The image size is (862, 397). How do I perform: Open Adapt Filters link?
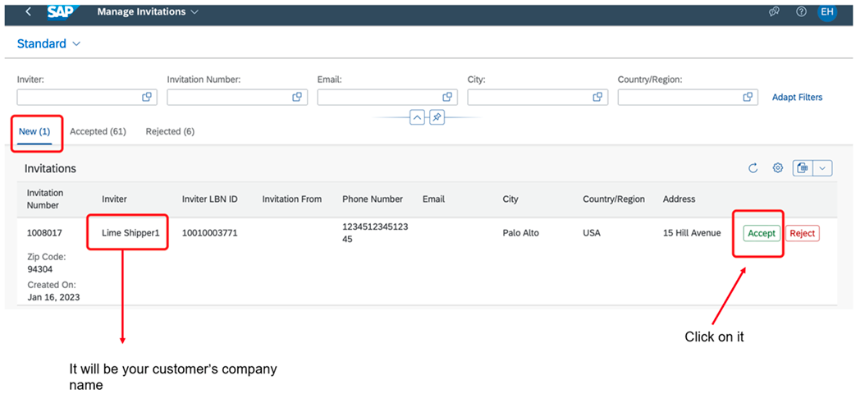click(797, 97)
